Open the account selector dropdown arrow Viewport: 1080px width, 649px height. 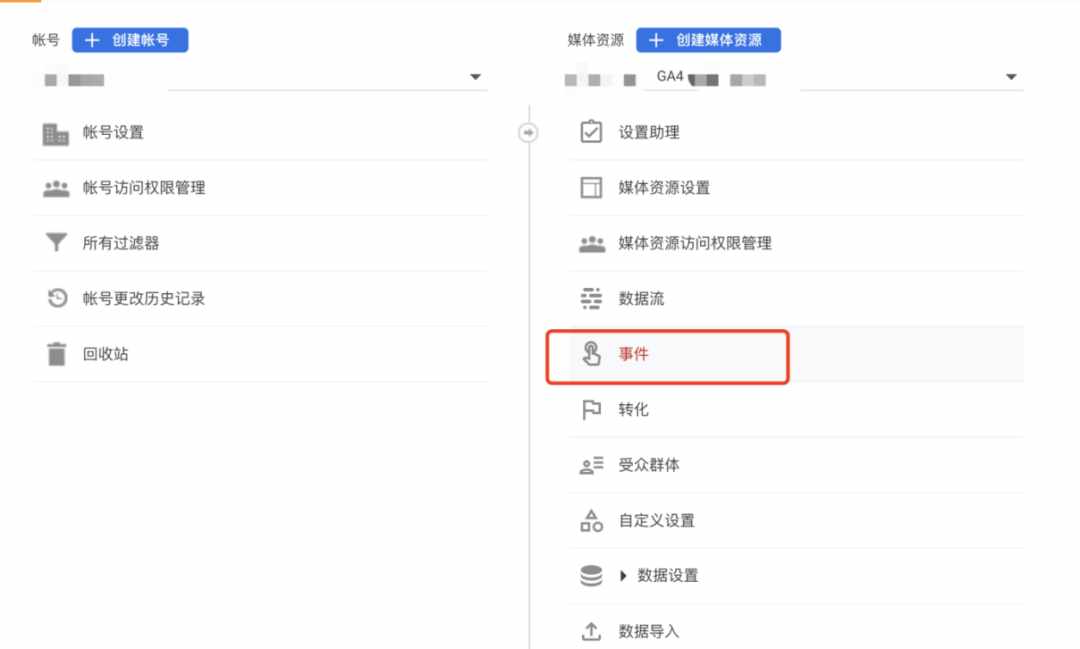[475, 76]
